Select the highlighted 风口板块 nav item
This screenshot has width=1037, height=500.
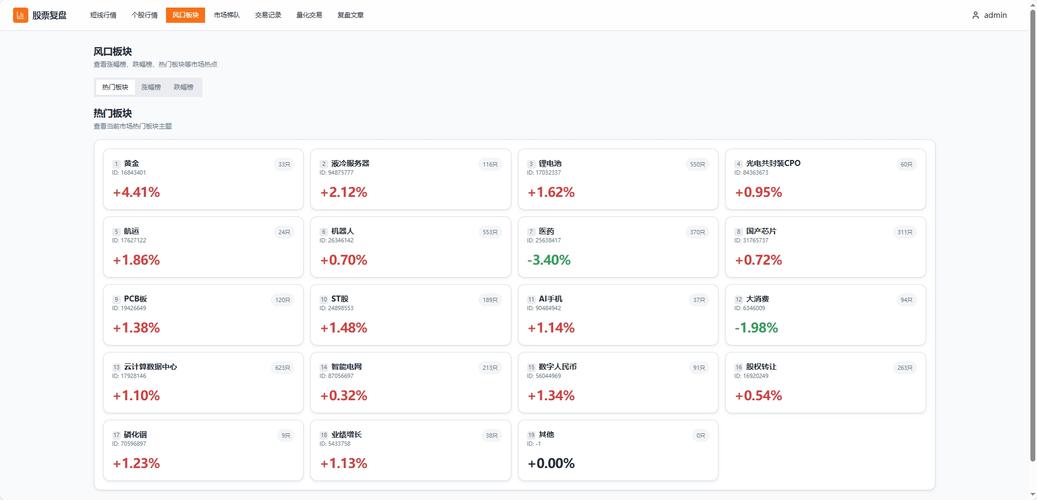point(185,15)
